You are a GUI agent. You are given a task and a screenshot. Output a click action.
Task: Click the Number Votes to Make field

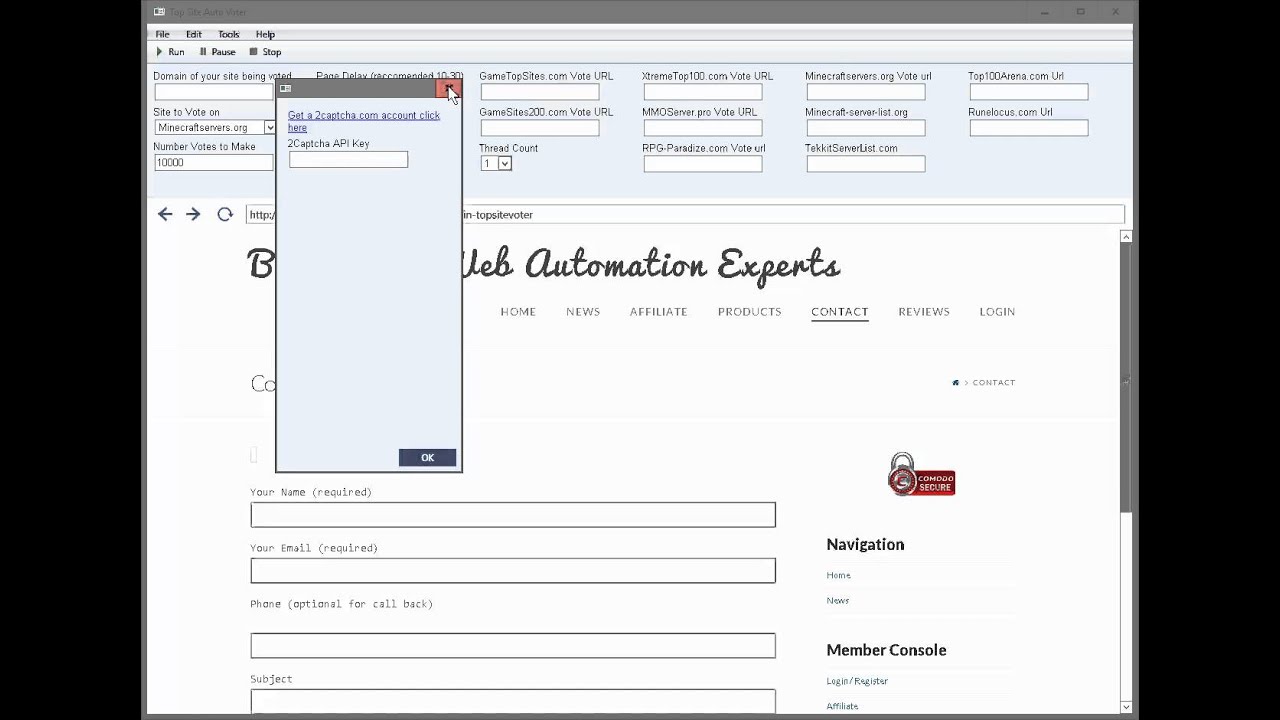pyautogui.click(x=212, y=162)
